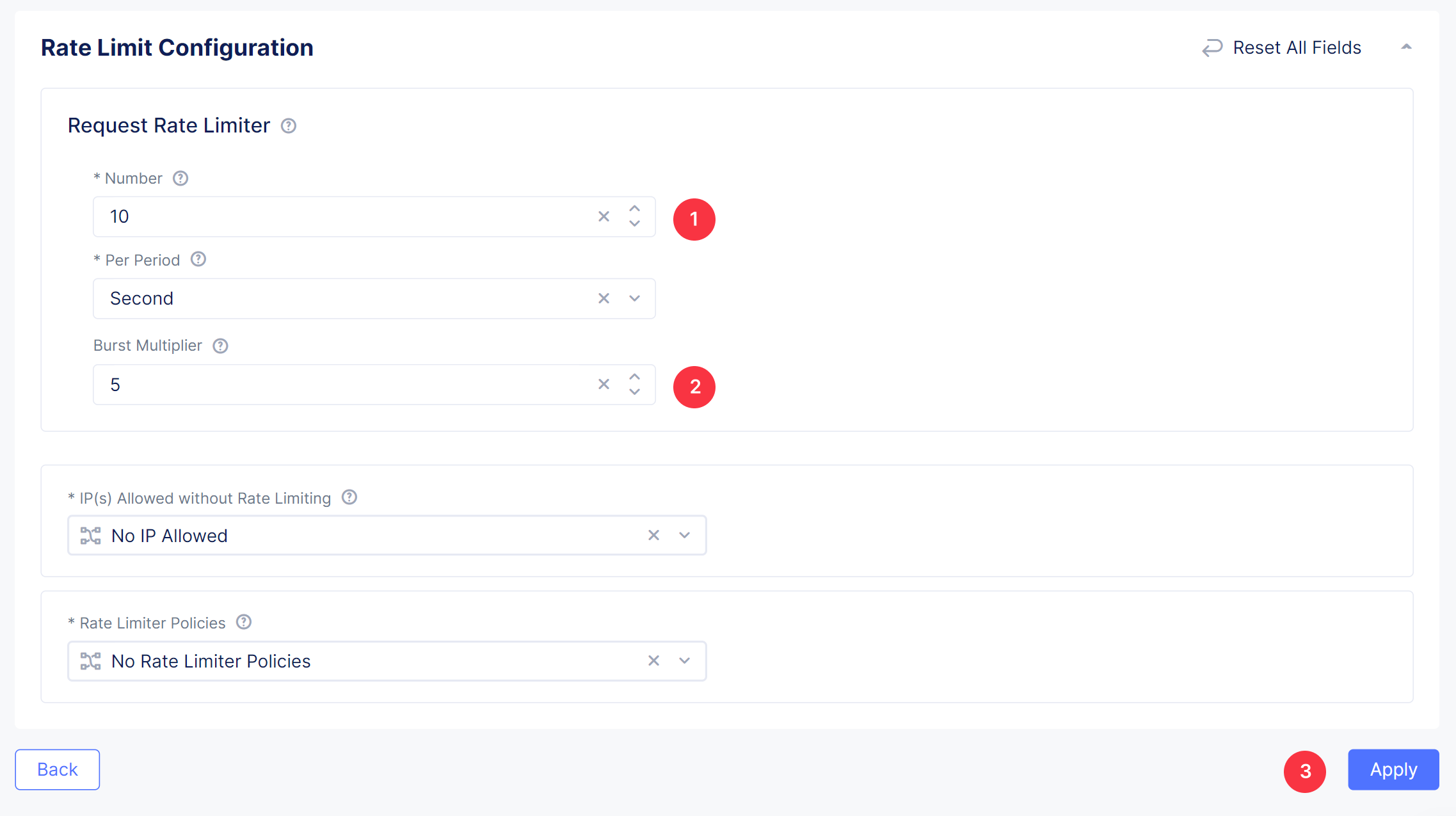The height and width of the screenshot is (816, 1456).
Task: Expand the IP(s) Allowed without Rate Limiting dropdown
Action: tap(685, 535)
